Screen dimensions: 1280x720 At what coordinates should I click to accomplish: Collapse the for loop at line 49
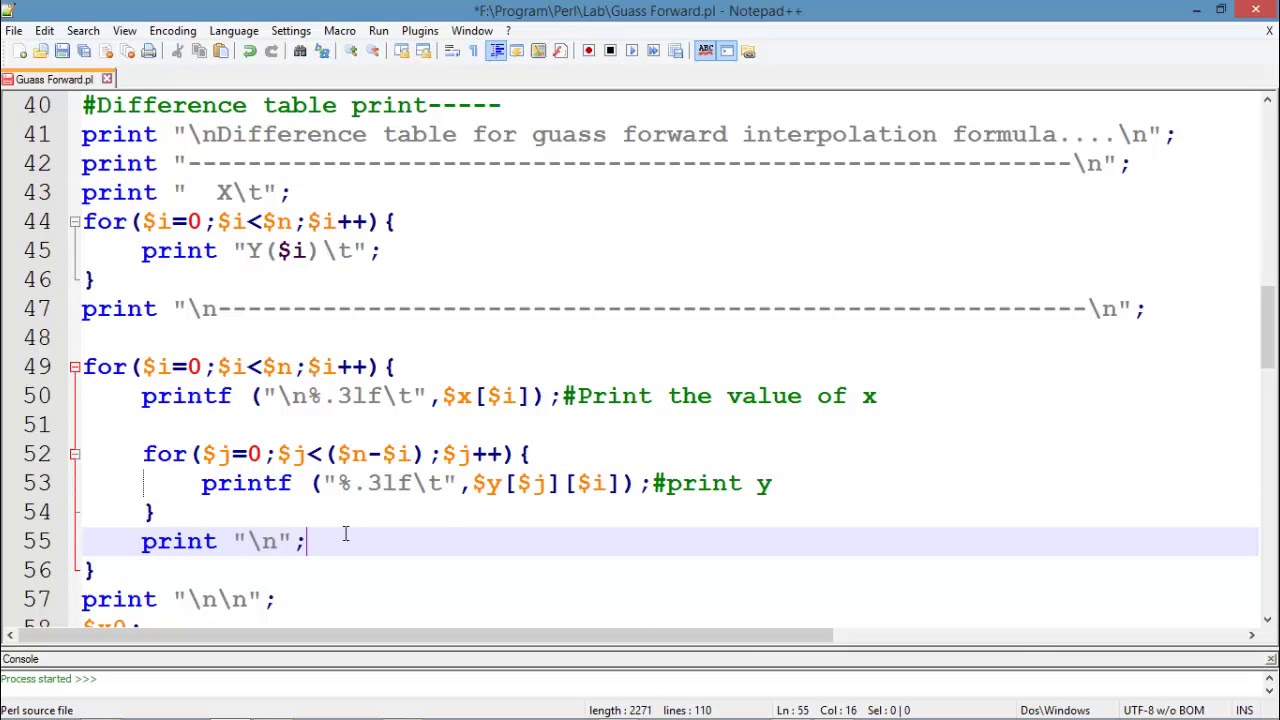(75, 367)
